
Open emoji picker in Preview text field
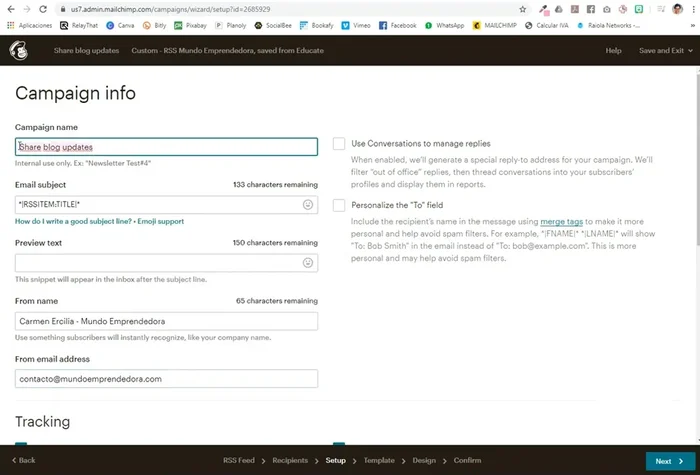click(308, 262)
